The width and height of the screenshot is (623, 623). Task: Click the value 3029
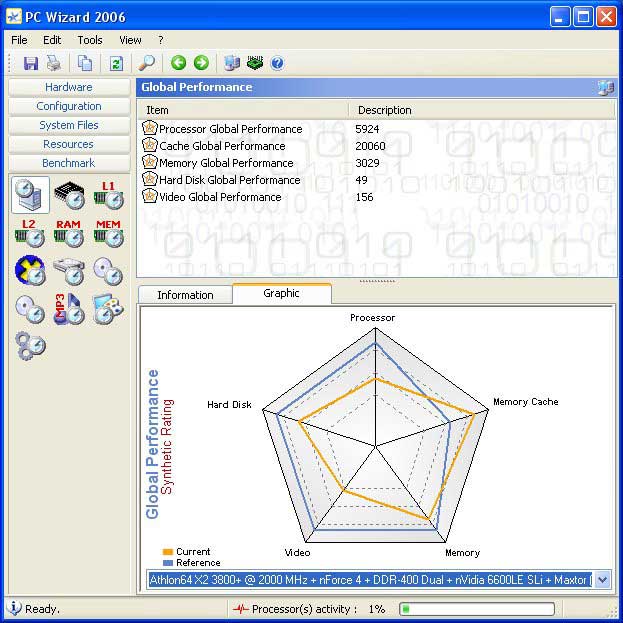pos(367,163)
